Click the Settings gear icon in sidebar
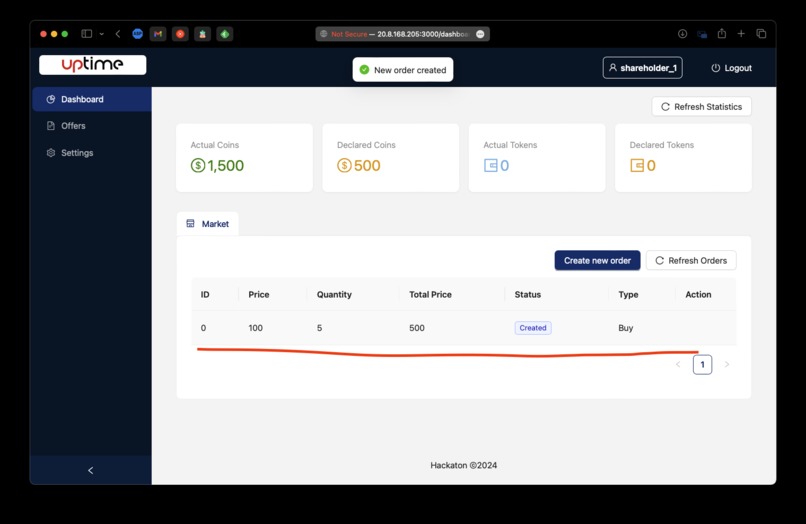 pos(50,153)
